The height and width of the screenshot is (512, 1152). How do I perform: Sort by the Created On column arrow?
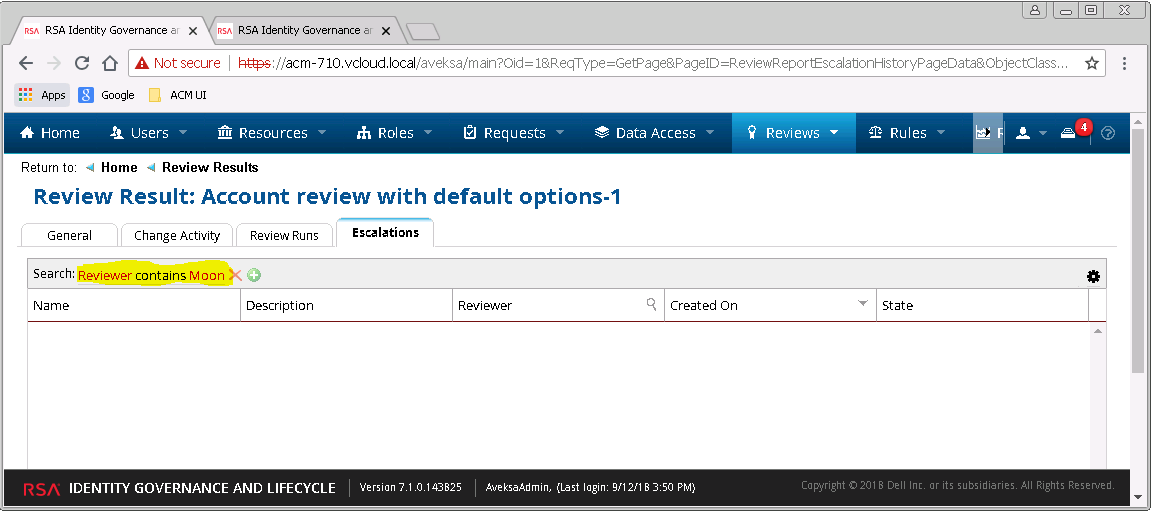[863, 303]
